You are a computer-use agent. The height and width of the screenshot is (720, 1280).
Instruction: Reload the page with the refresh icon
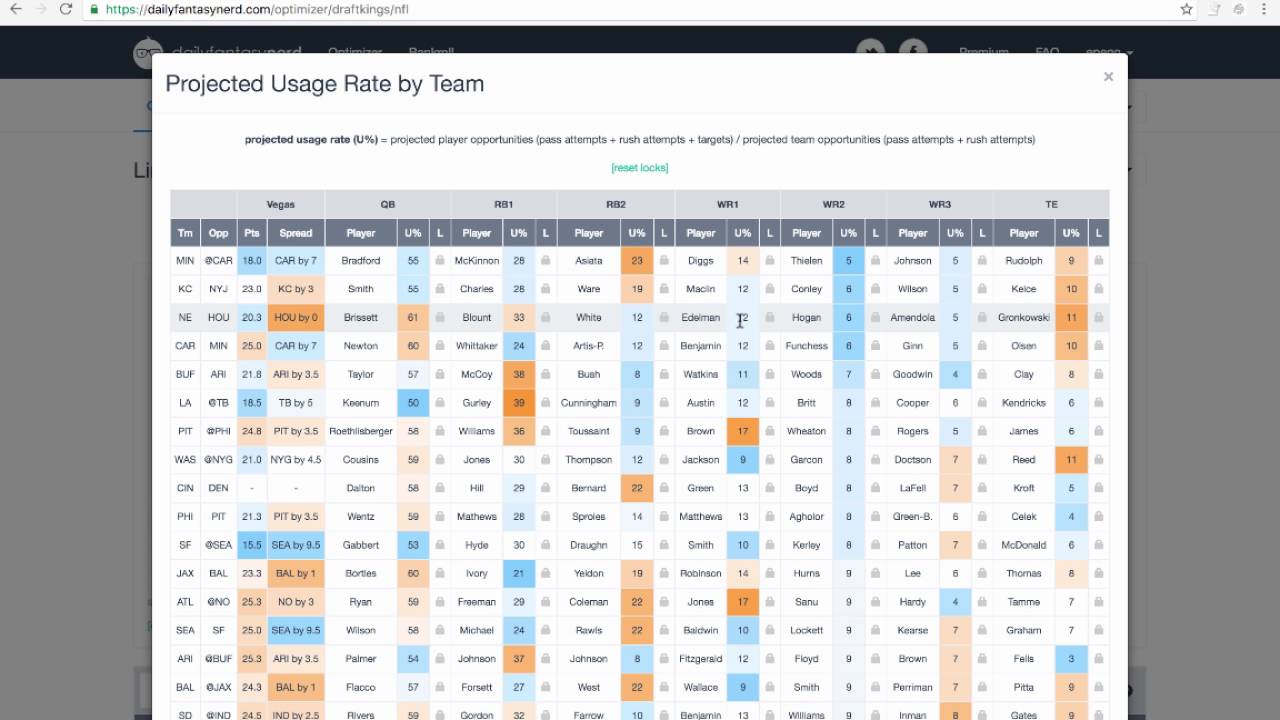(66, 9)
